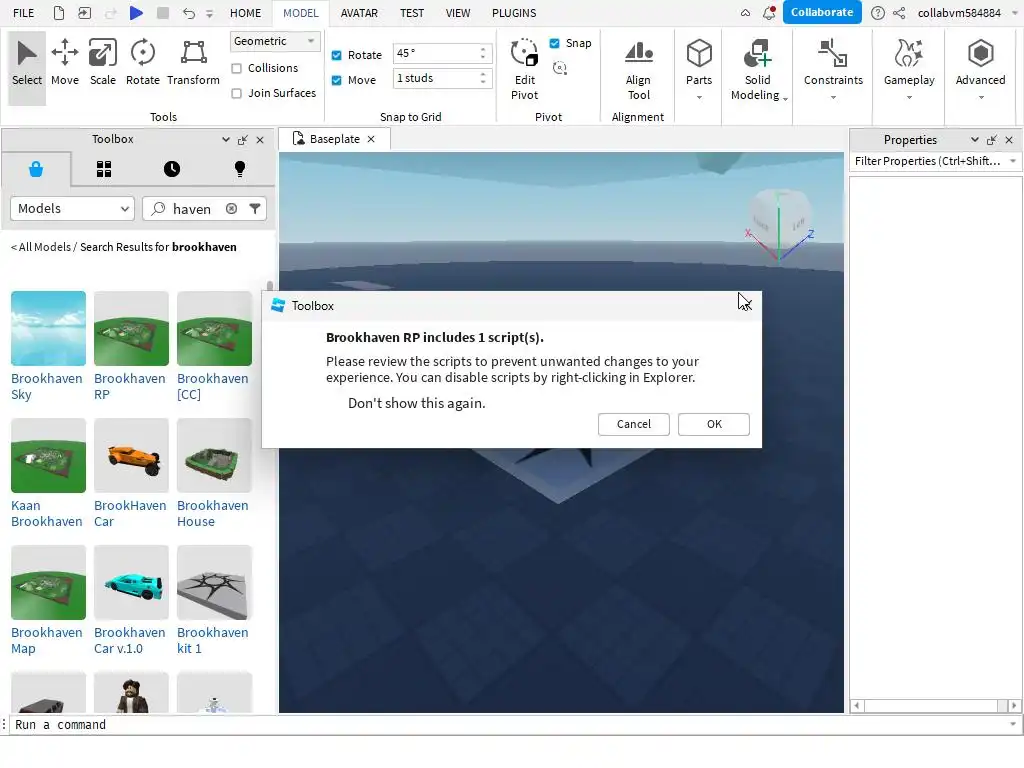The image size is (1024, 768).
Task: Tick "Don't show this again" option
Action: pyautogui.click(x=417, y=403)
